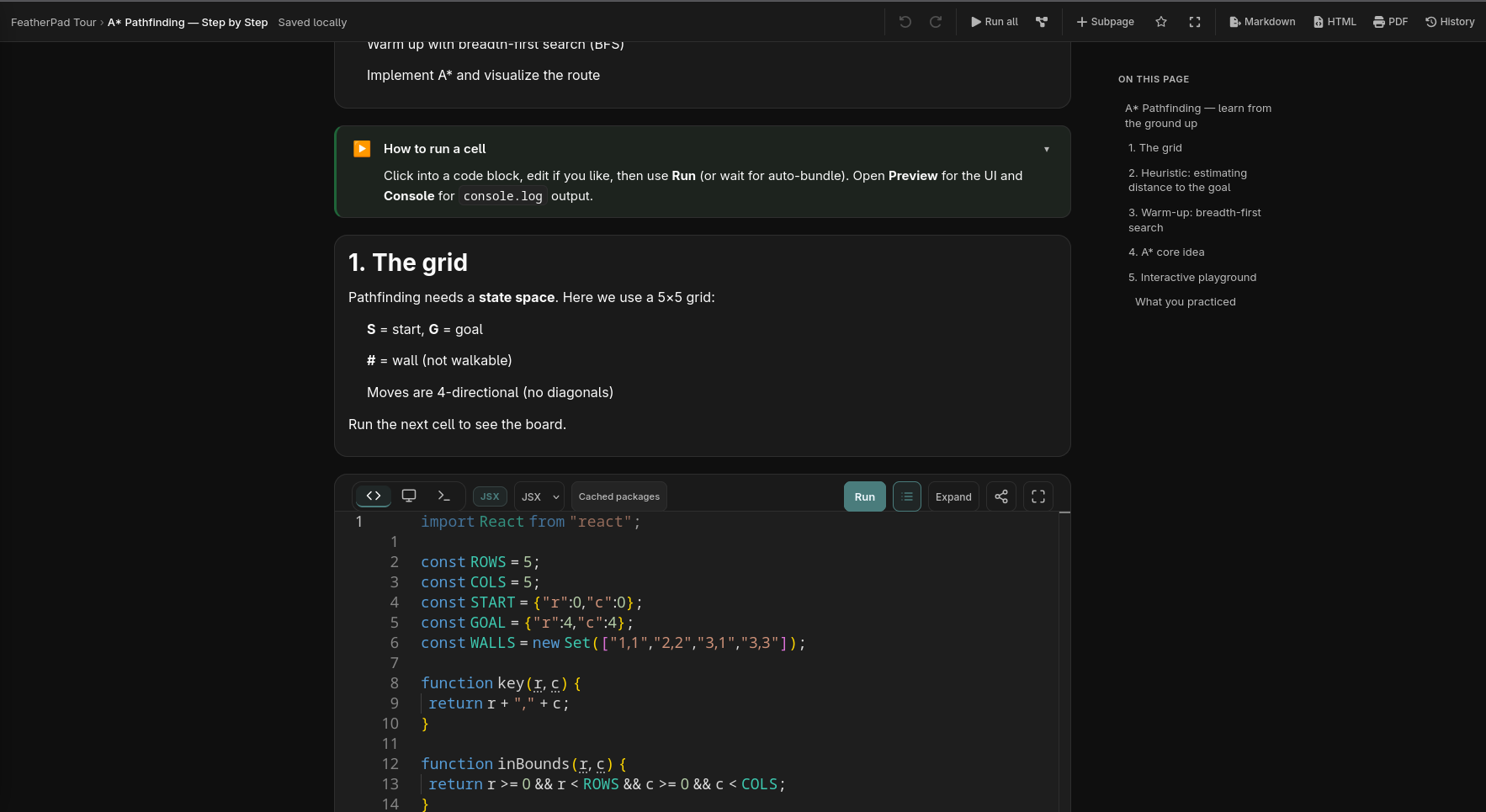The width and height of the screenshot is (1486, 812).
Task: Click the undo arrow icon
Action: pyautogui.click(x=905, y=22)
